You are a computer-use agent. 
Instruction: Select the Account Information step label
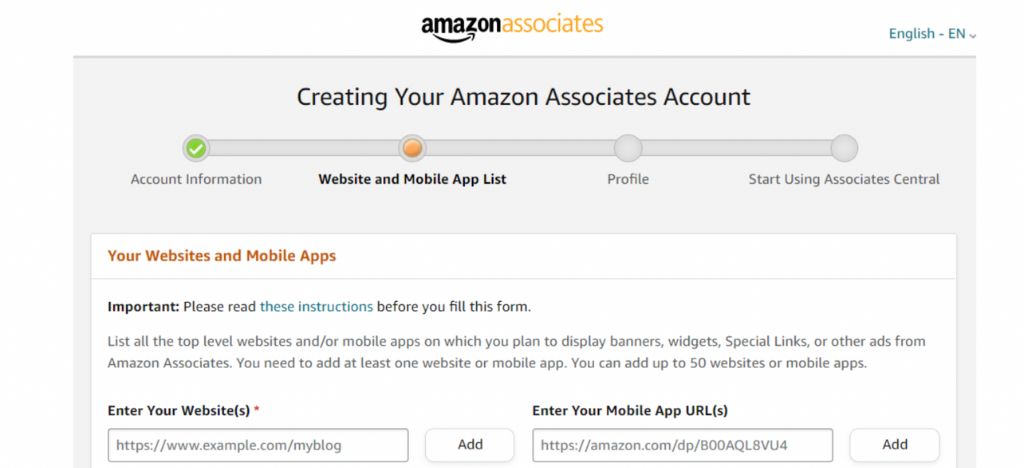[x=196, y=180]
